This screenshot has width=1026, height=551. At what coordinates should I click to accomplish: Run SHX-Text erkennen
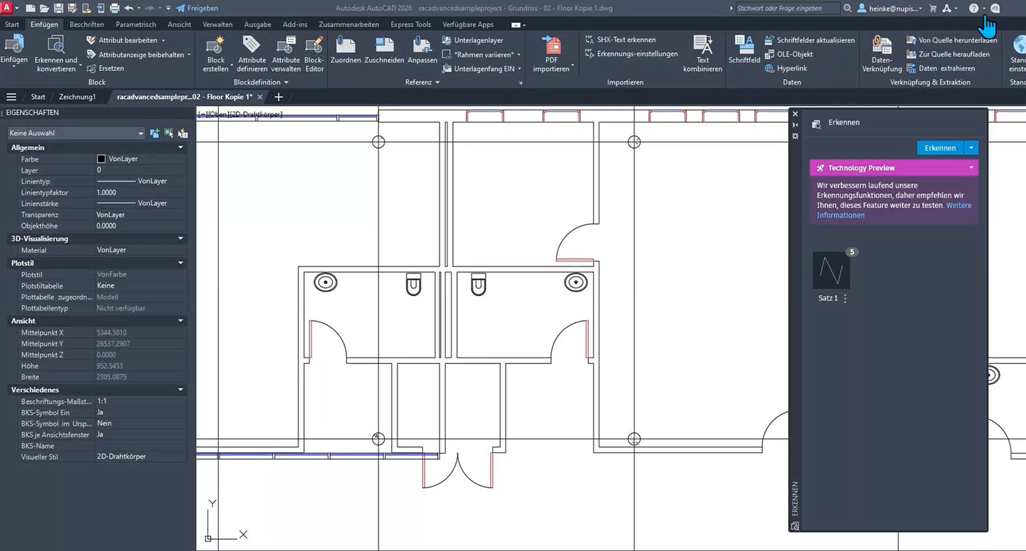click(x=620, y=40)
